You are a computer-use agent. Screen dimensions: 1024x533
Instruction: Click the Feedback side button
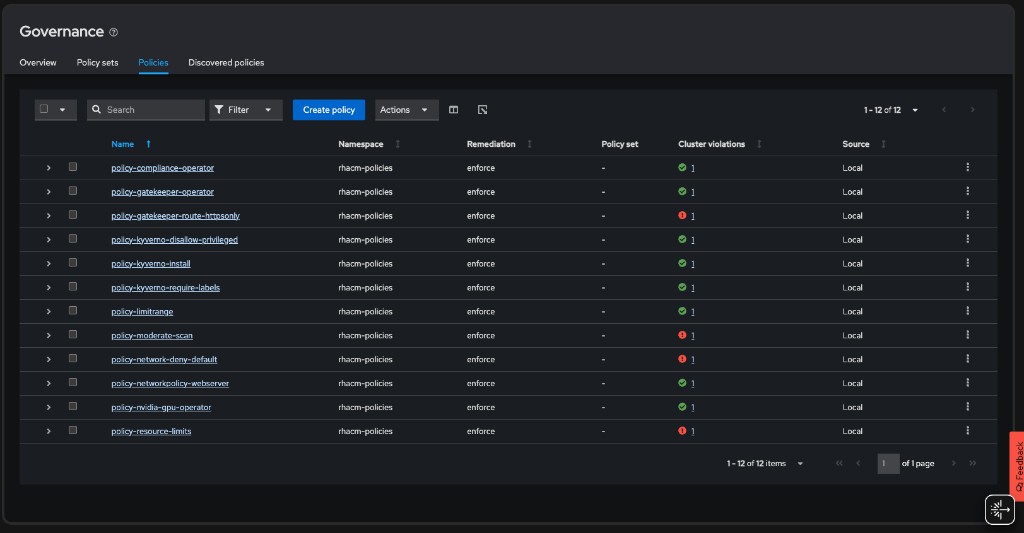[x=1017, y=466]
